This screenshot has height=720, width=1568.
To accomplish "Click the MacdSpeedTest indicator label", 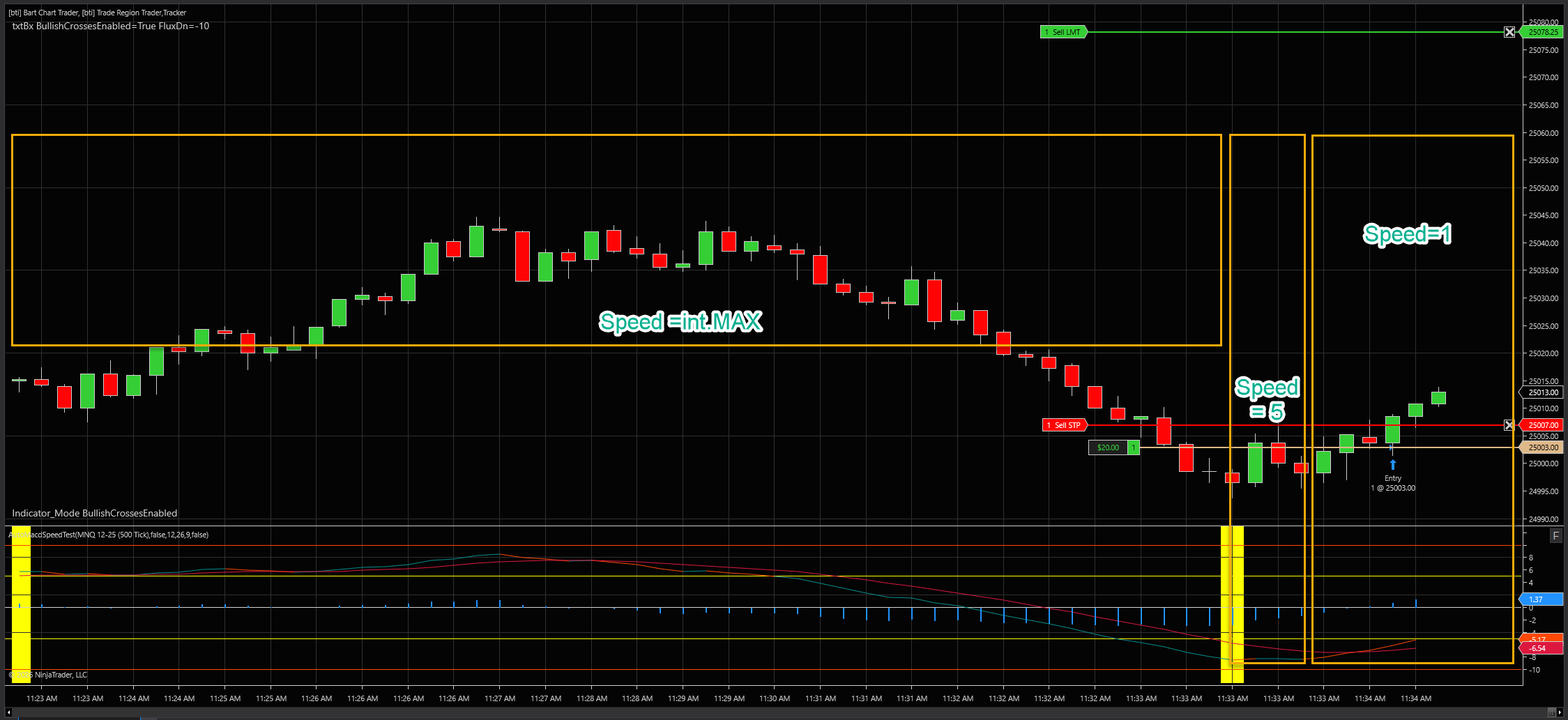I will pyautogui.click(x=112, y=535).
